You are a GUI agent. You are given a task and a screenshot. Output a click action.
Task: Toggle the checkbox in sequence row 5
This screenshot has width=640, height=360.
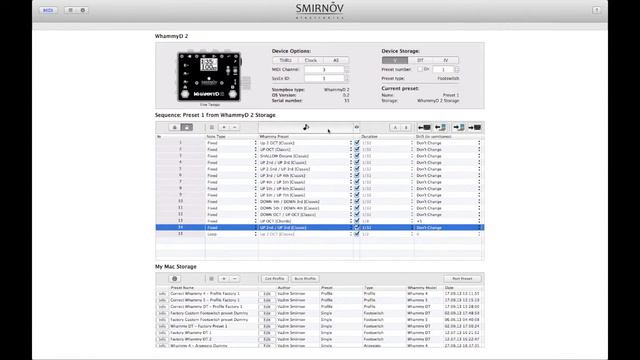pos(357,169)
